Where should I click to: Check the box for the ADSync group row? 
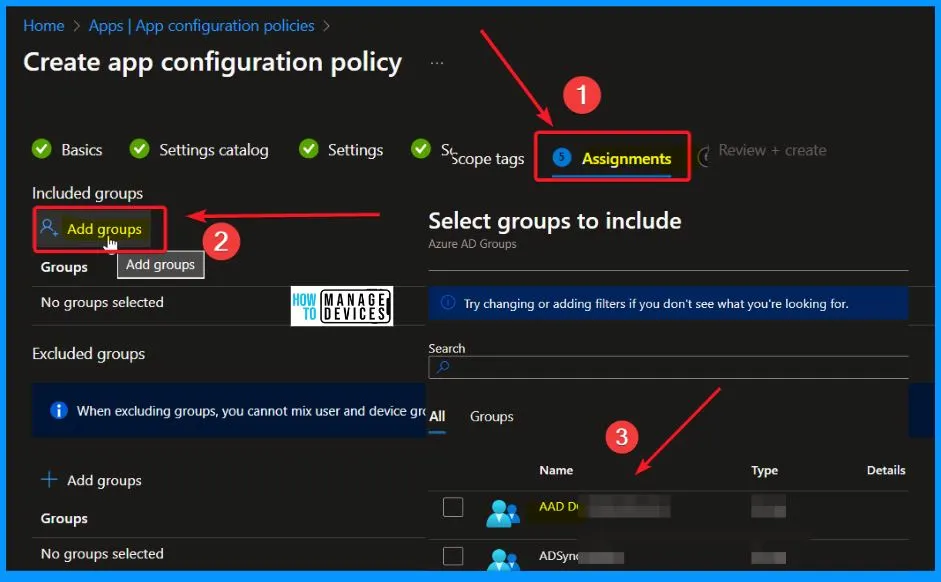tap(453, 556)
